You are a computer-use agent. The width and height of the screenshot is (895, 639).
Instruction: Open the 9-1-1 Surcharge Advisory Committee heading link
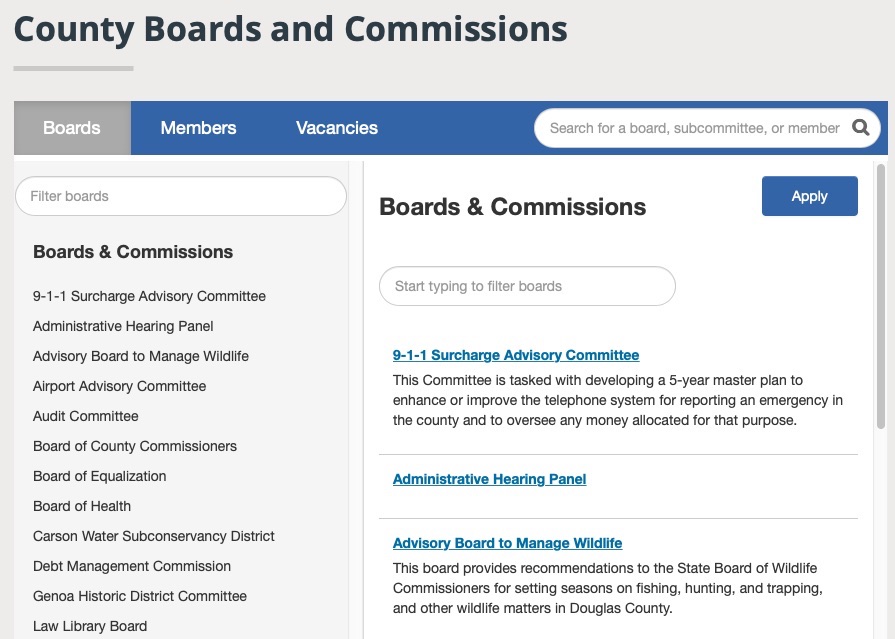click(x=516, y=355)
